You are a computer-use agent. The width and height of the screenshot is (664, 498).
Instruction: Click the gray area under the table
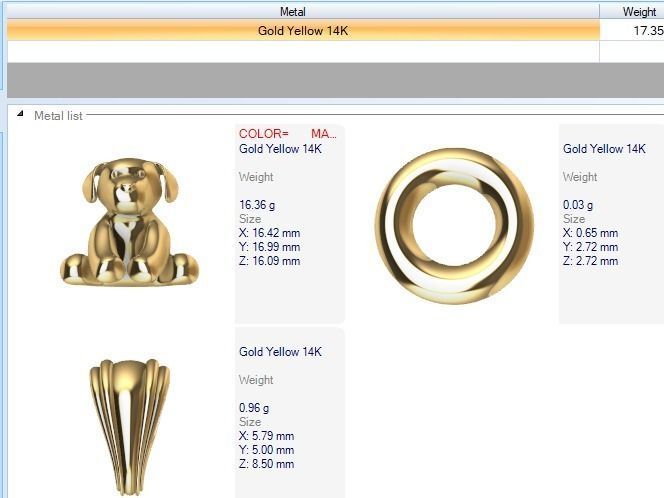tap(335, 80)
